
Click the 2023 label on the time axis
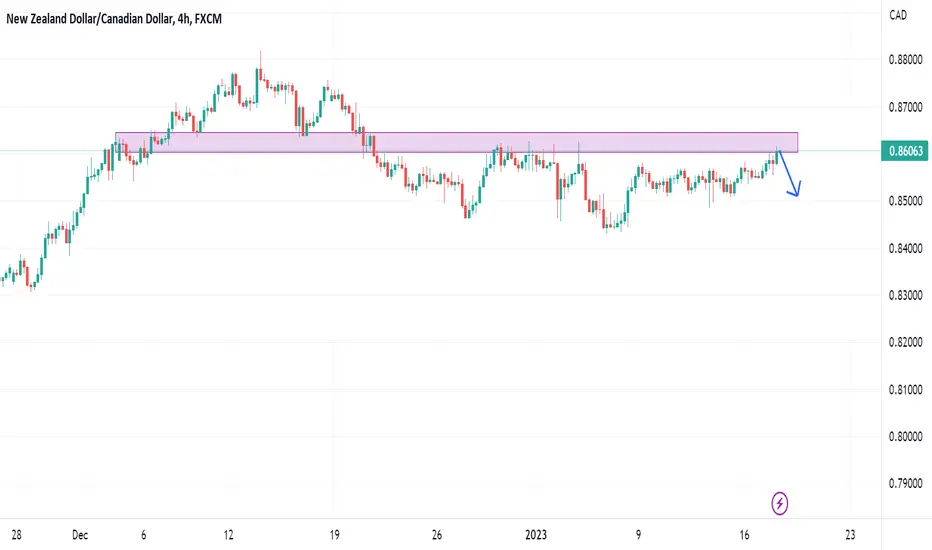(536, 535)
